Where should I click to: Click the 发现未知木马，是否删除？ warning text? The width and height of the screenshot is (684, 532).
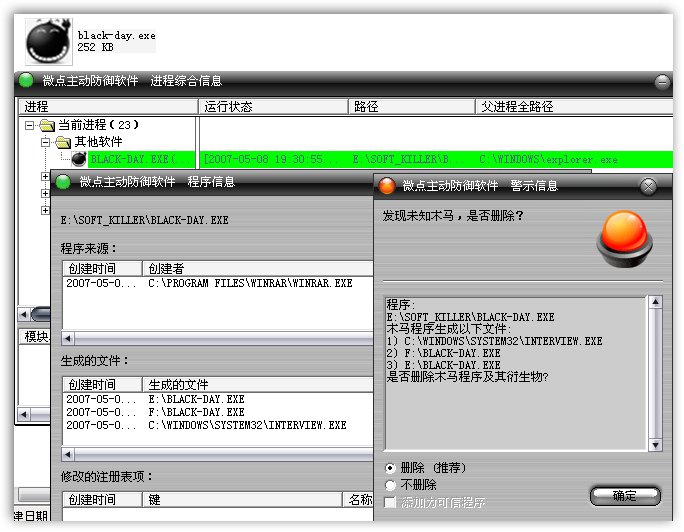tap(453, 216)
